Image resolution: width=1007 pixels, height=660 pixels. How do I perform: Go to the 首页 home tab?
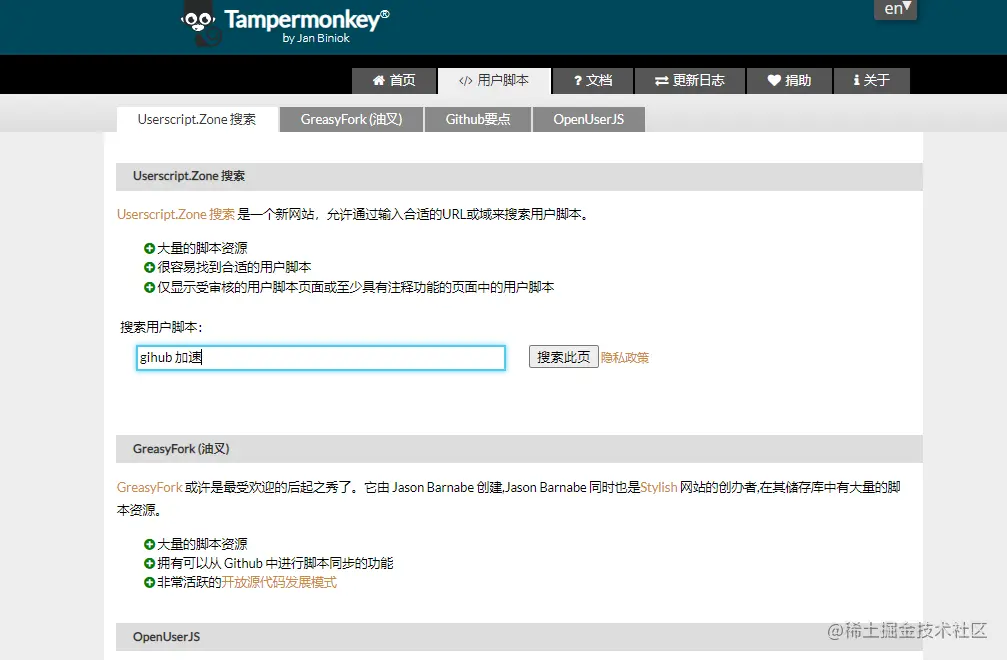394,81
